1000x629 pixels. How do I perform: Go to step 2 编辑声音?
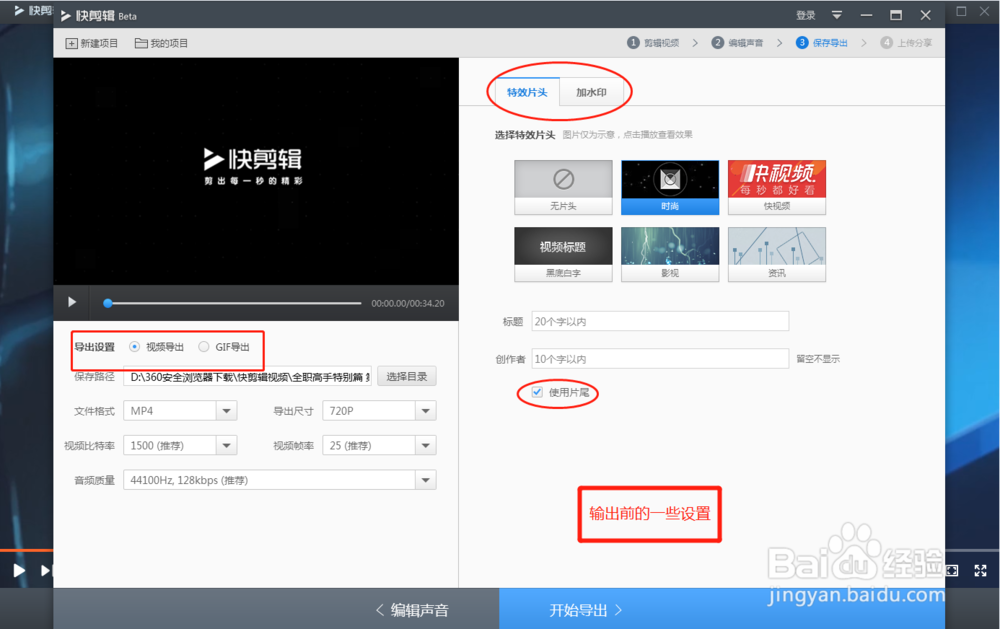(x=737, y=43)
